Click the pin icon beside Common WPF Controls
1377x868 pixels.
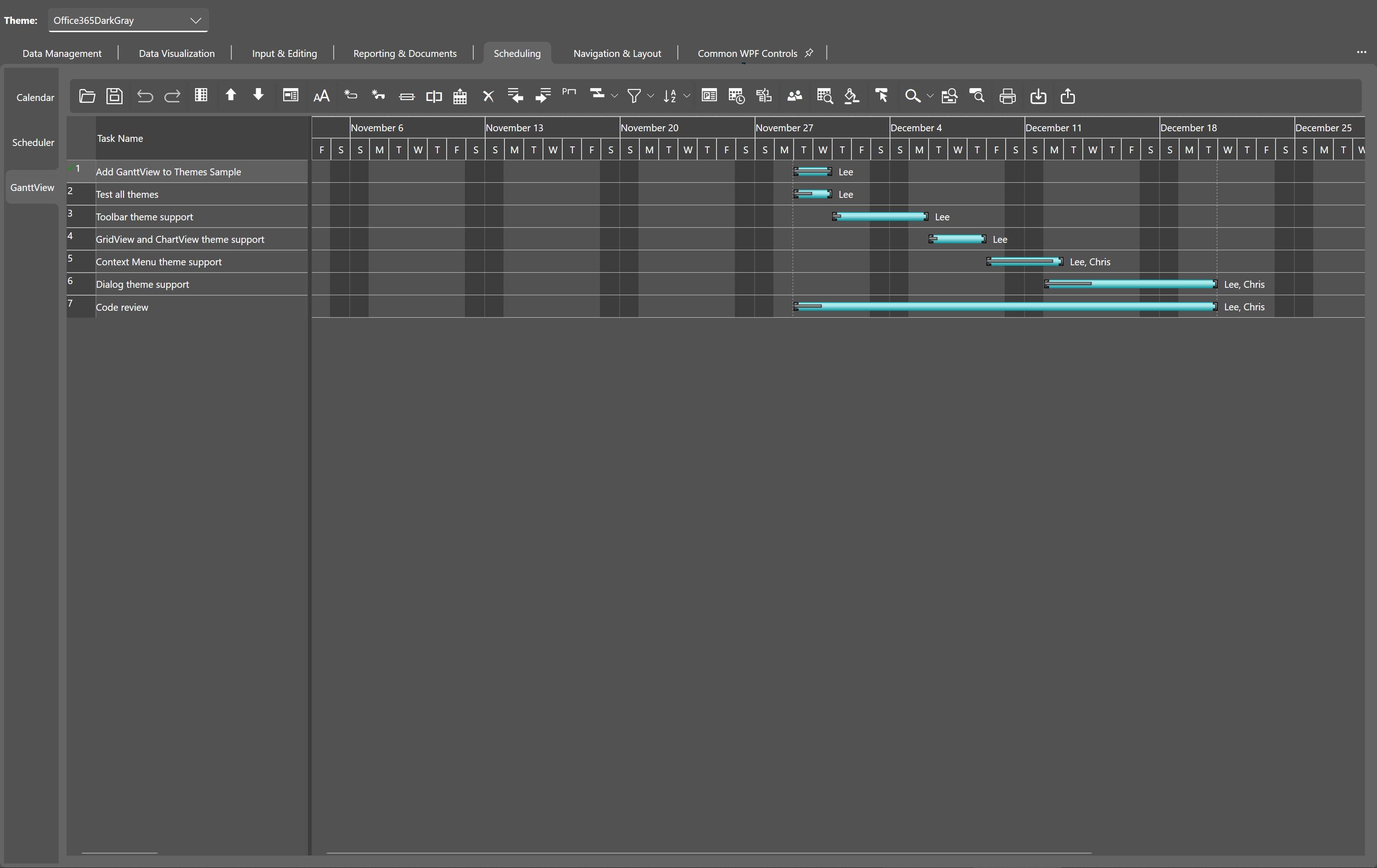[x=809, y=53]
